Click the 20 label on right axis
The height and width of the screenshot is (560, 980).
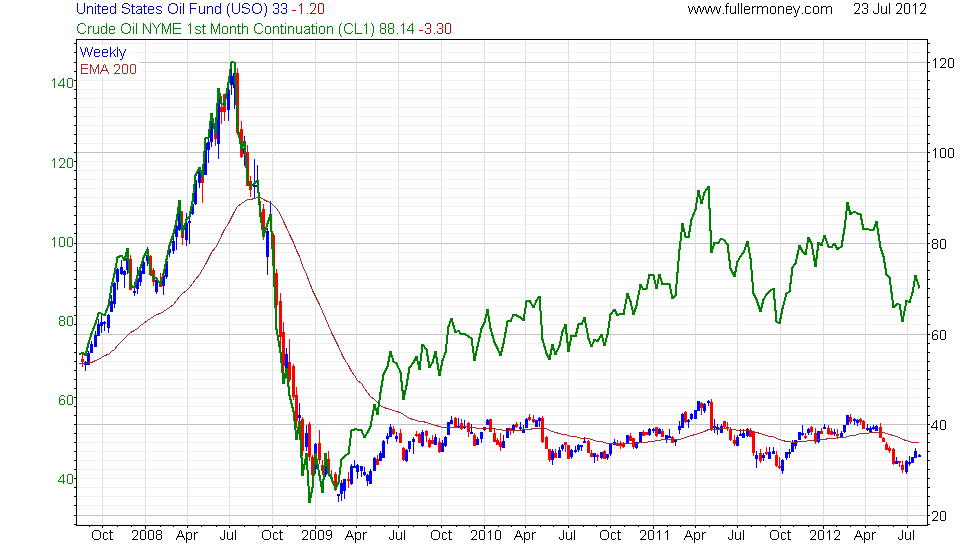pos(939,516)
